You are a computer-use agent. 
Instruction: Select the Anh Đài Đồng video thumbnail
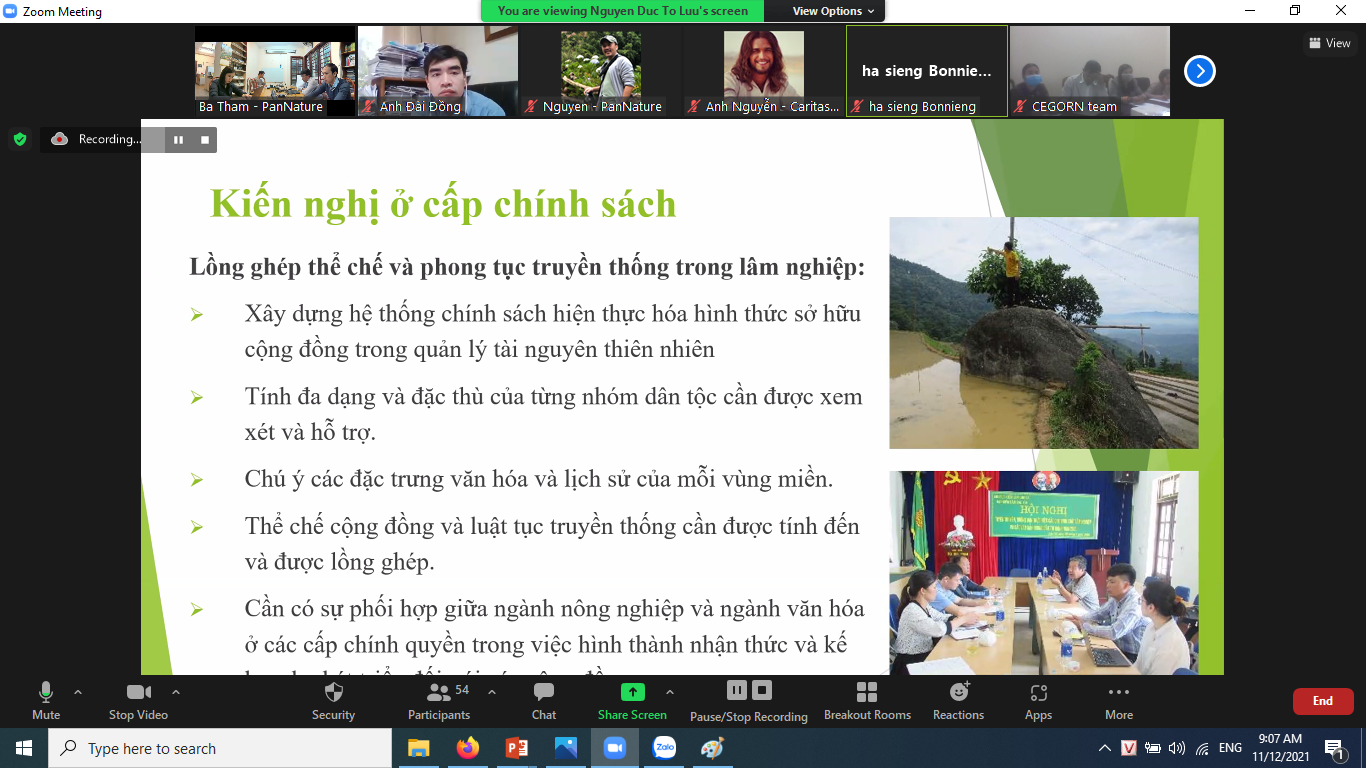click(x=438, y=71)
